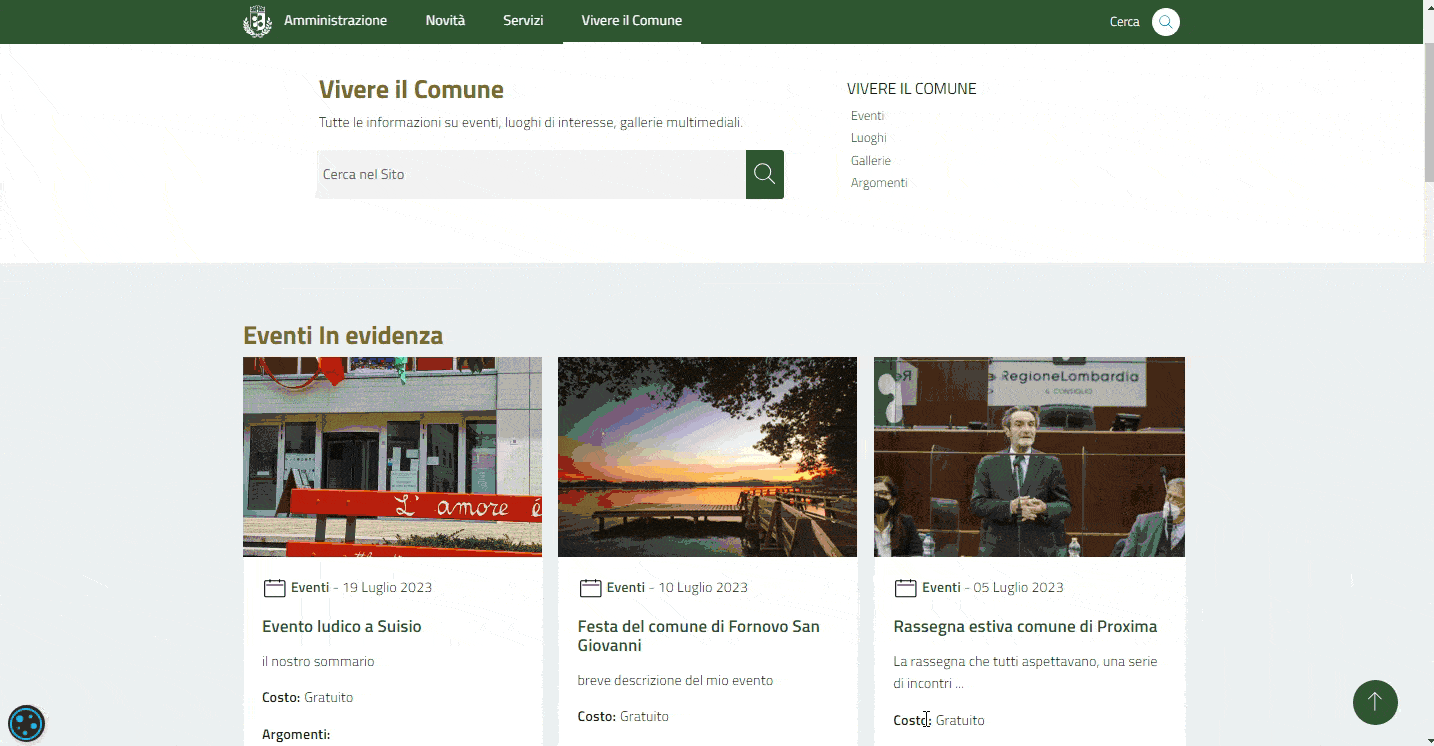Click the header search magnifier icon
Image resolution: width=1434 pixels, height=746 pixels.
[x=1165, y=22]
